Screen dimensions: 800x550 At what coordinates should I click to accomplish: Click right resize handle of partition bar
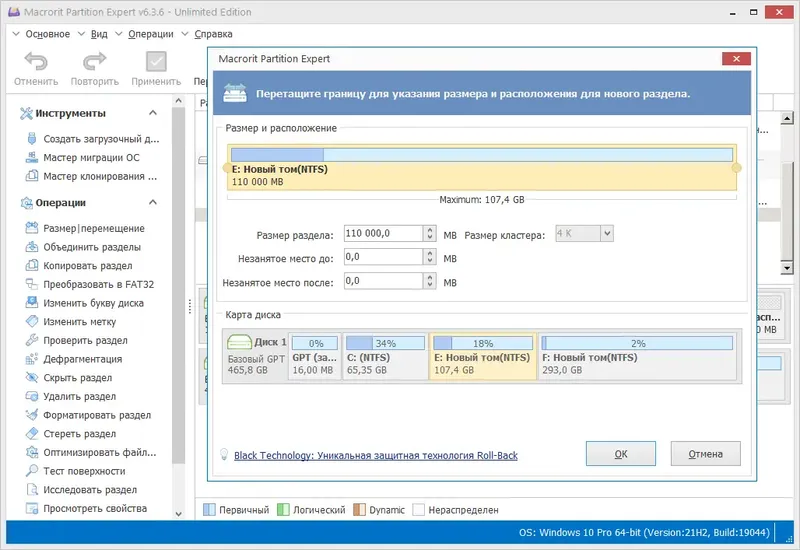pyautogui.click(x=736, y=168)
